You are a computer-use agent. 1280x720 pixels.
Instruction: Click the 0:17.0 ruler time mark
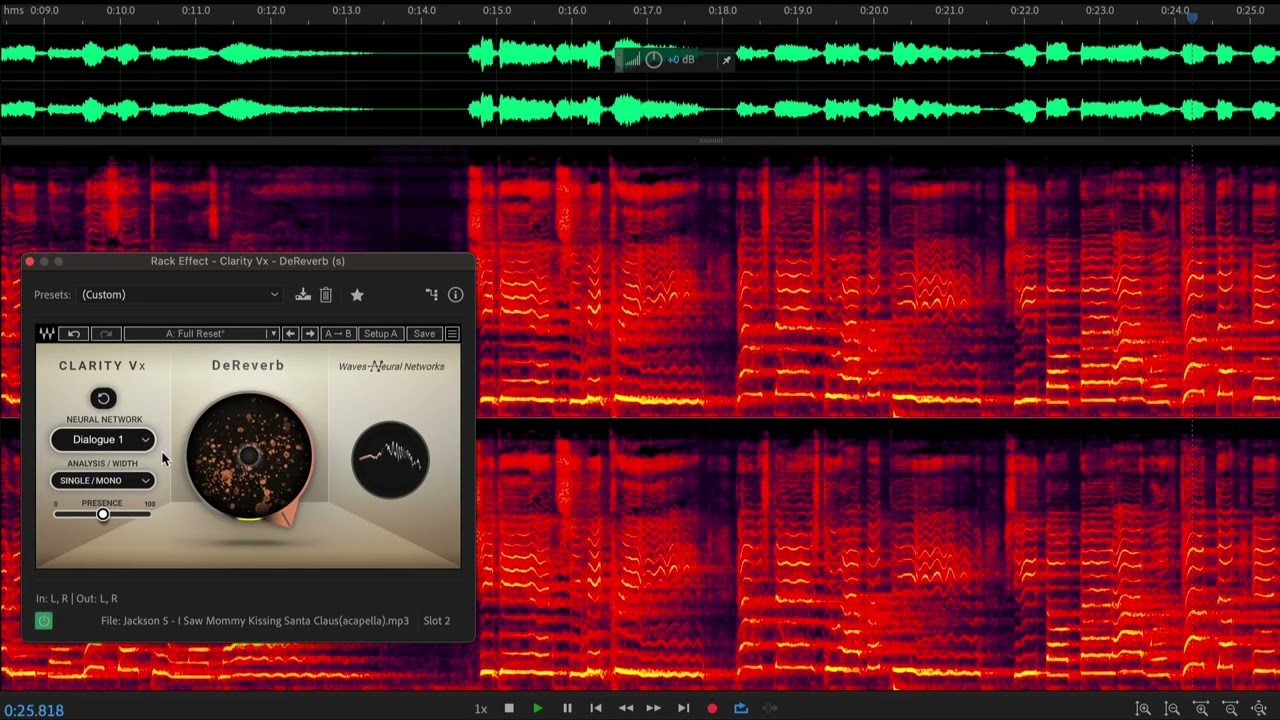click(646, 10)
